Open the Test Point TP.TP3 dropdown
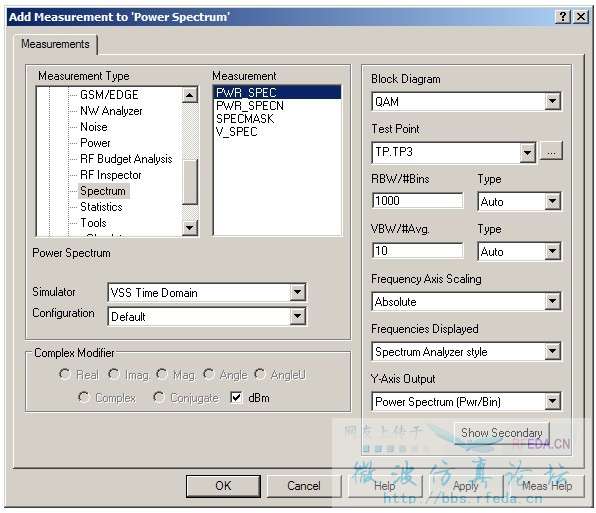 (x=527, y=153)
